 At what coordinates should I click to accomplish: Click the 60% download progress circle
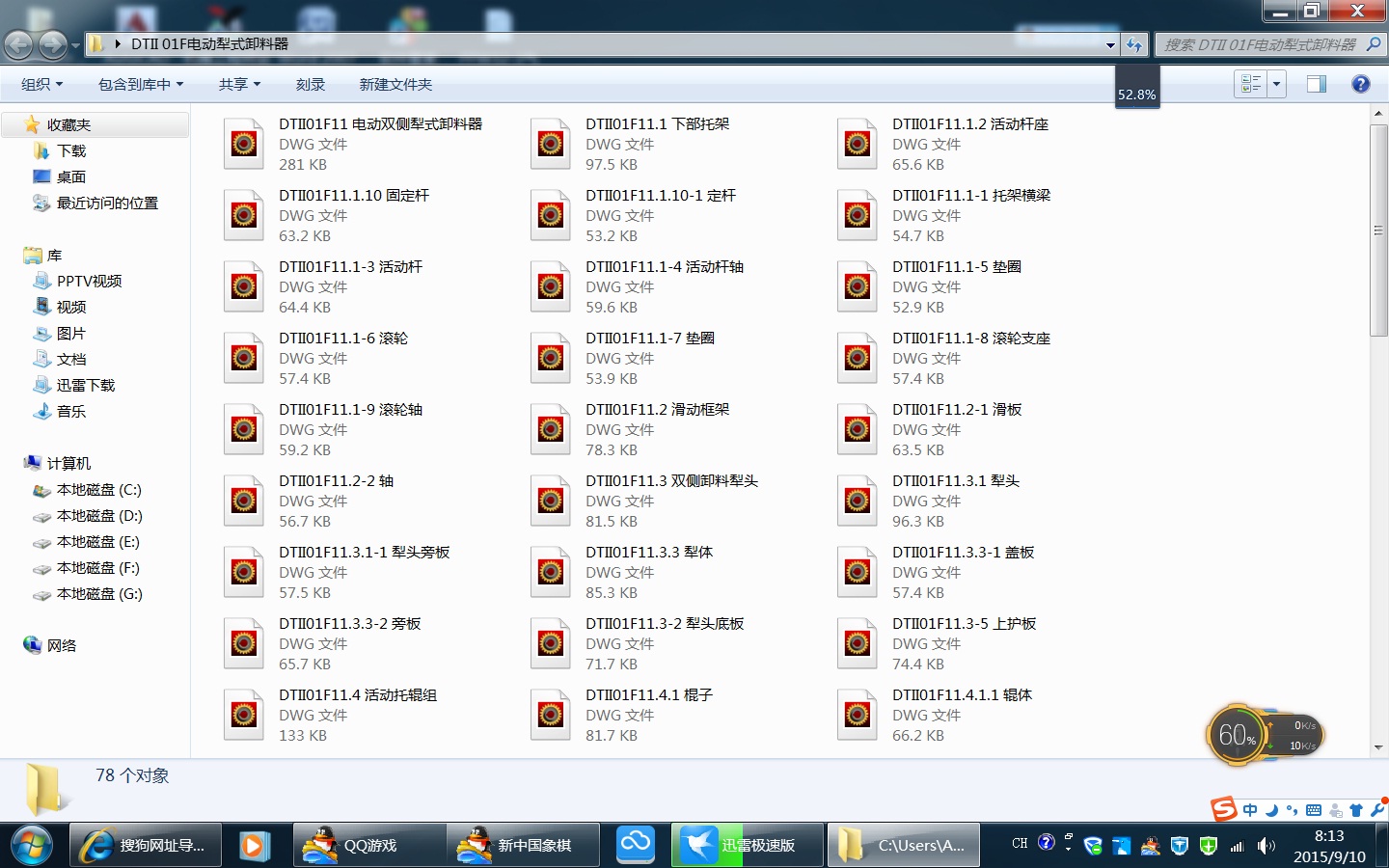1239,735
